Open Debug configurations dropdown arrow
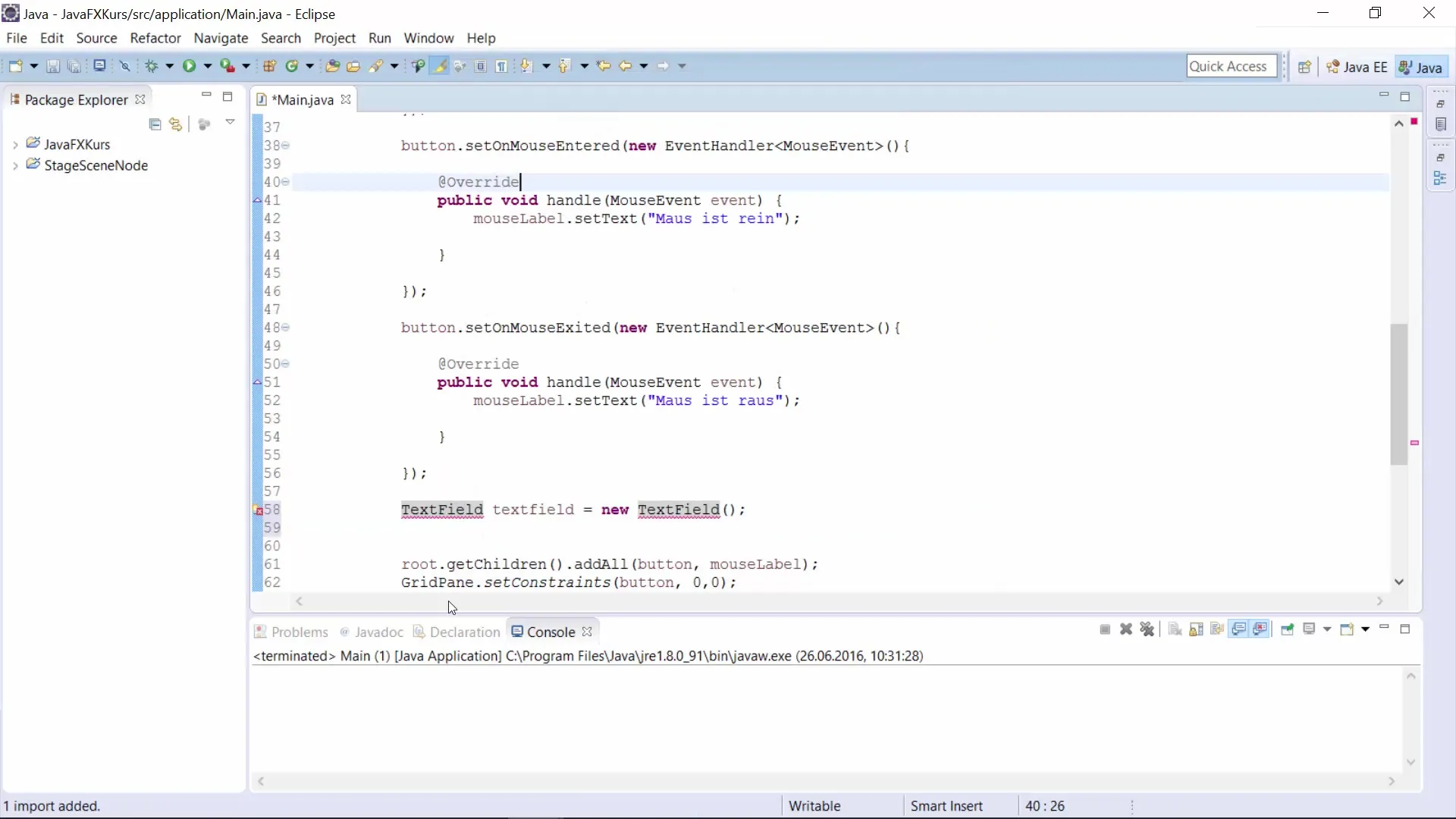This screenshot has width=1456, height=819. [x=170, y=66]
